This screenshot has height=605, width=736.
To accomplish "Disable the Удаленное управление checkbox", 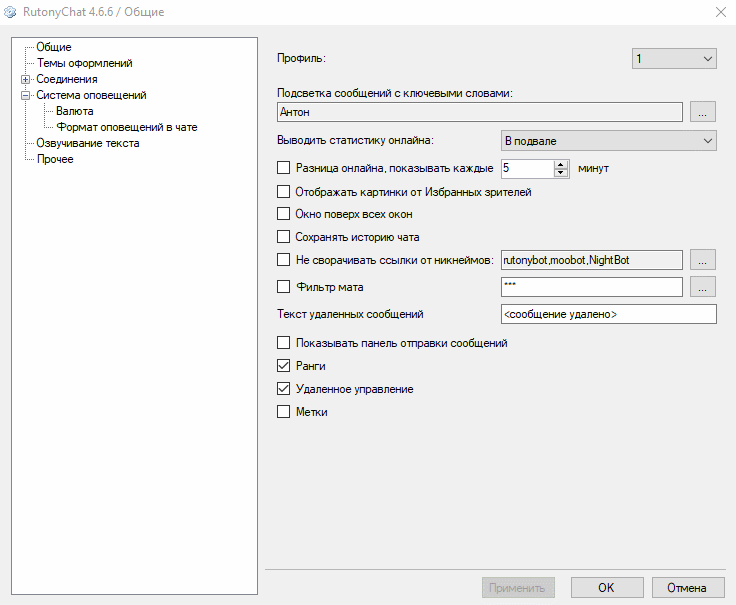I will click(283, 389).
